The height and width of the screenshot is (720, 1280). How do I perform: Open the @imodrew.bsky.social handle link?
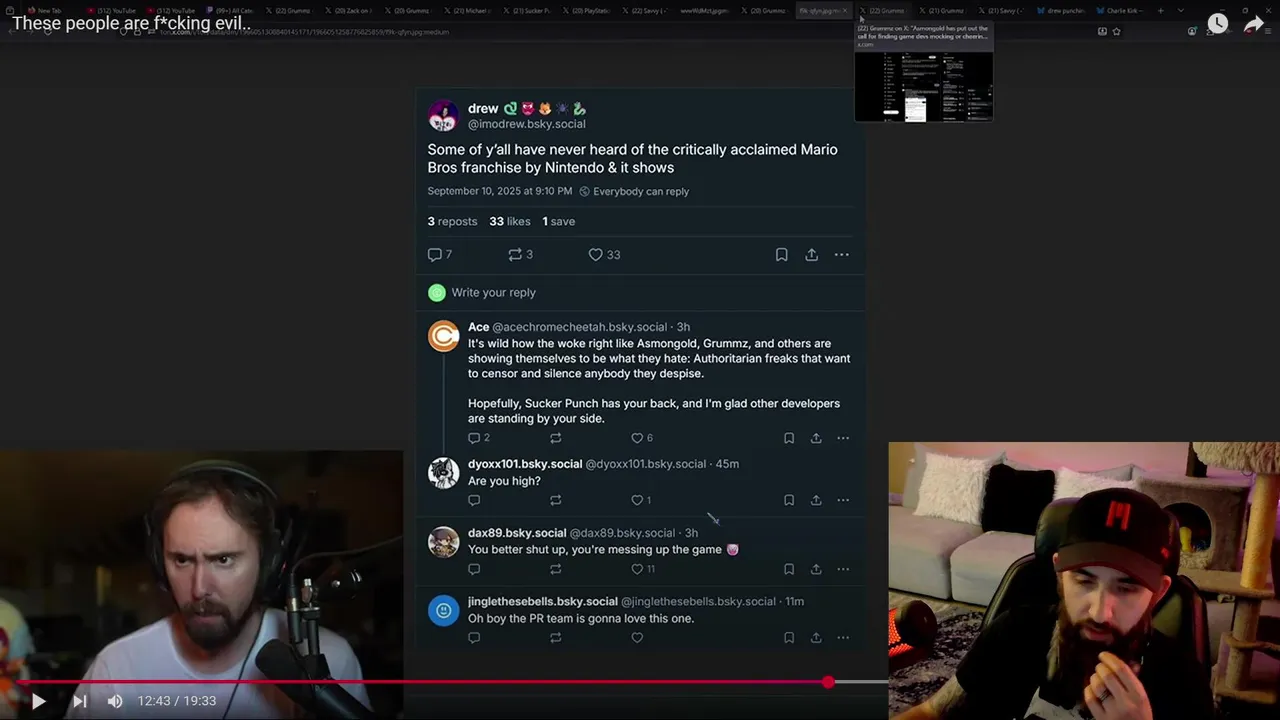coord(526,124)
